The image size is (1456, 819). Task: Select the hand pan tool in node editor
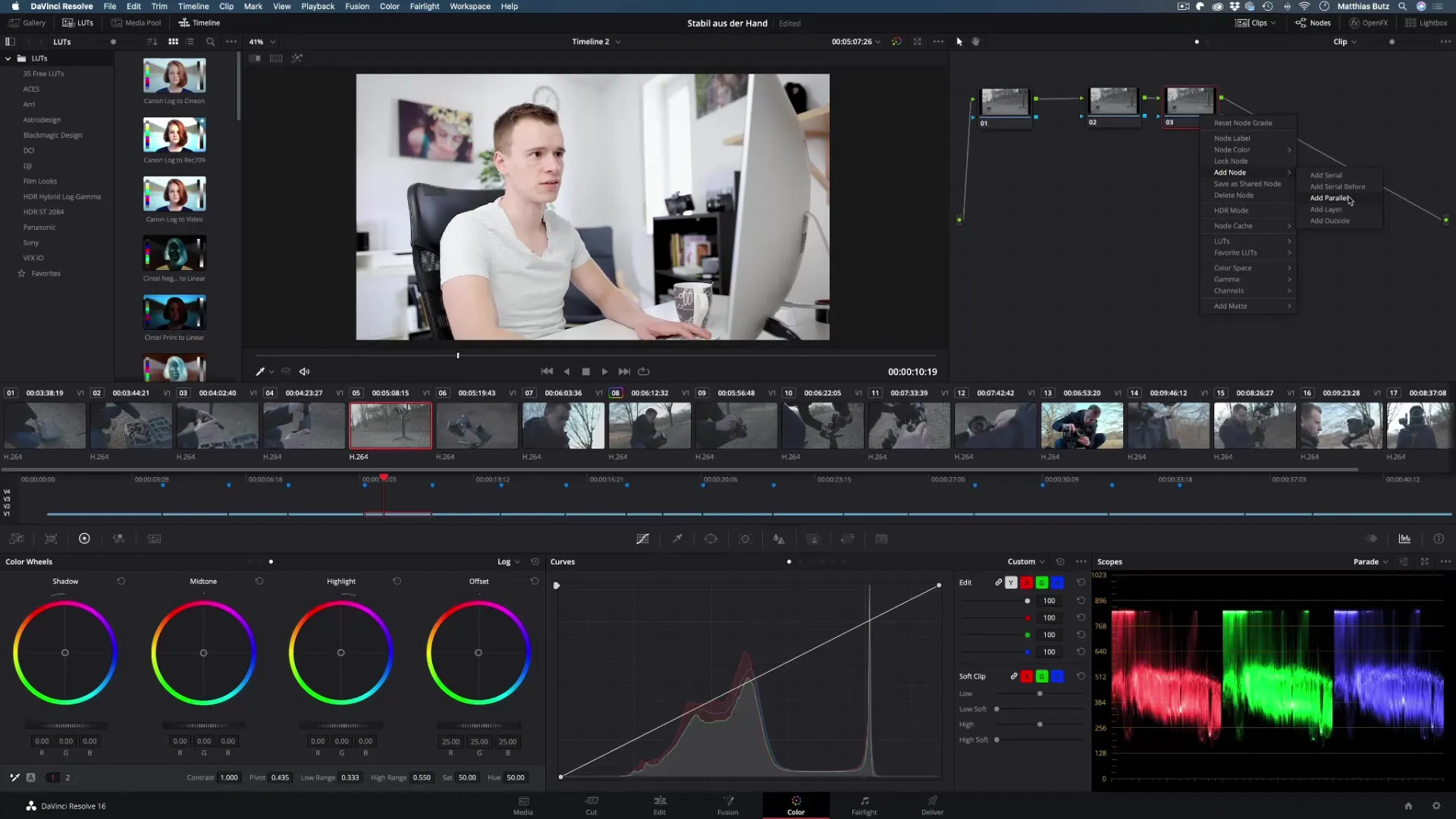[976, 42]
